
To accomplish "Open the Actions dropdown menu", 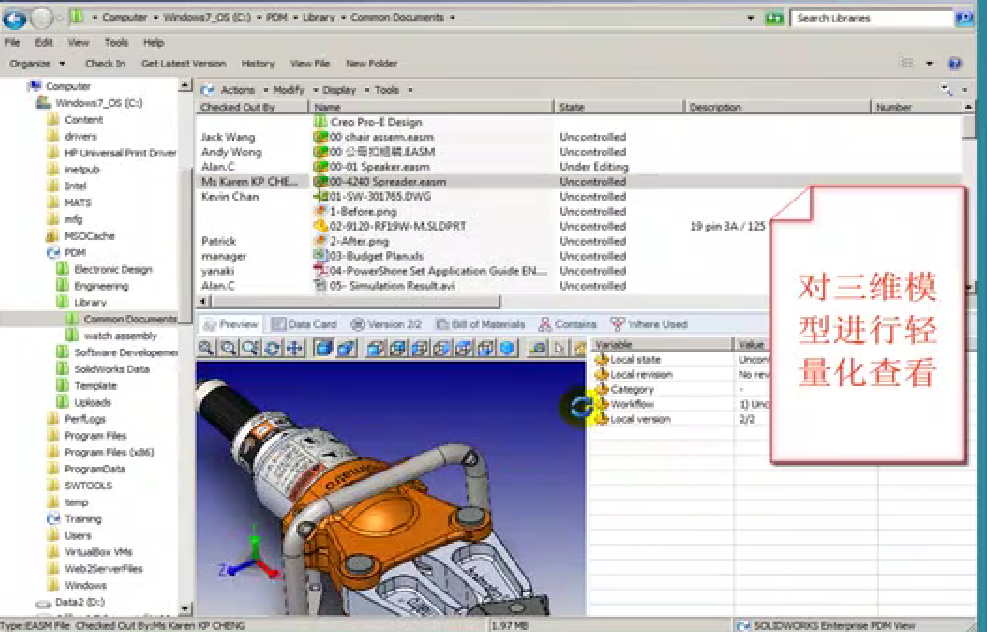I will pyautogui.click(x=244, y=90).
